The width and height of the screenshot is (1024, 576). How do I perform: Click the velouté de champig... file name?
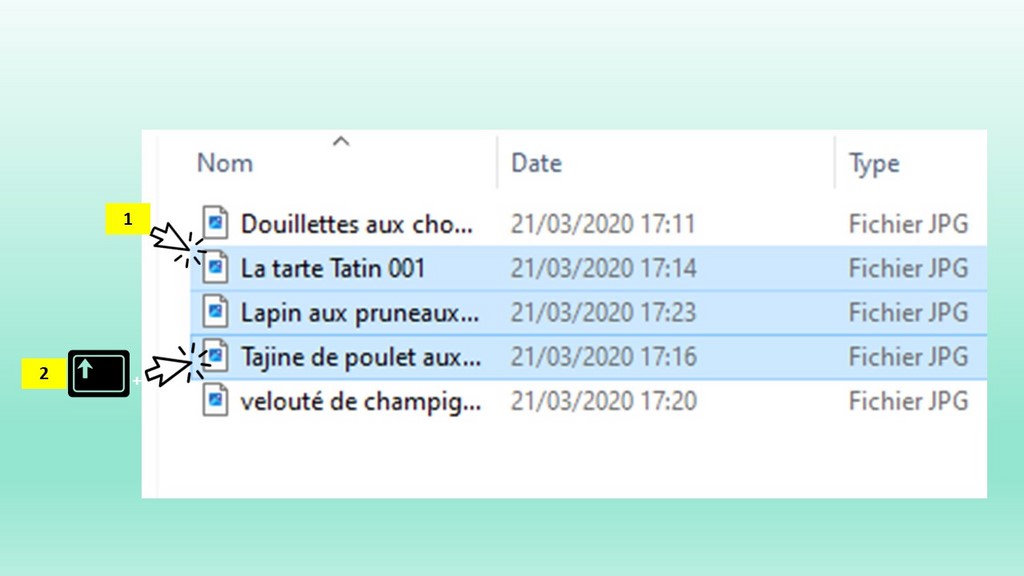tap(360, 401)
